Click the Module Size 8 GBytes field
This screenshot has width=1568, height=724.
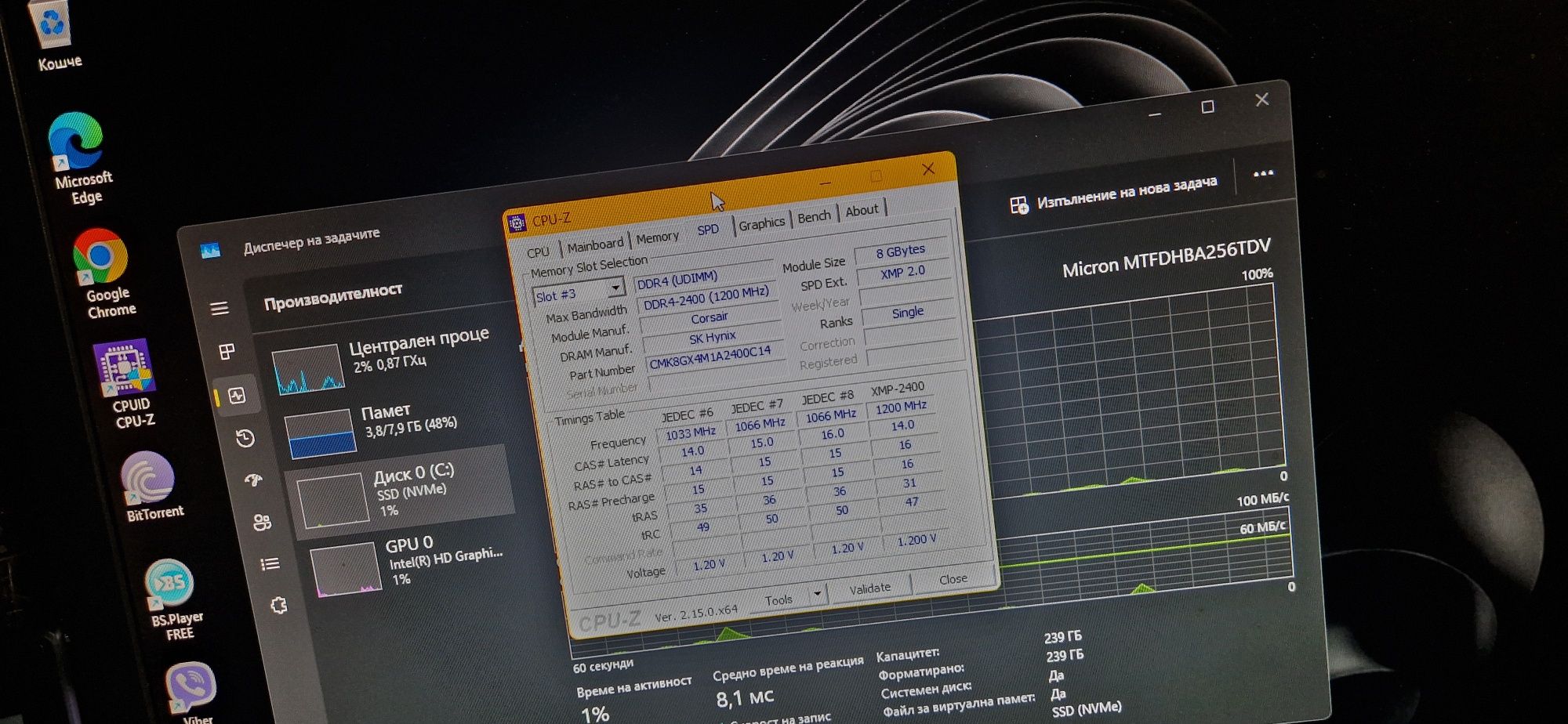pyautogui.click(x=901, y=252)
